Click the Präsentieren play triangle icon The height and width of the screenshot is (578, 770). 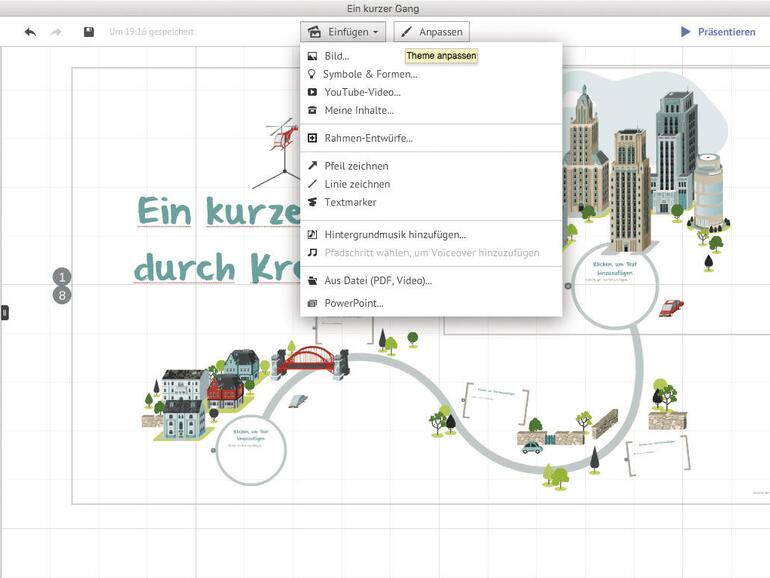pyautogui.click(x=686, y=32)
